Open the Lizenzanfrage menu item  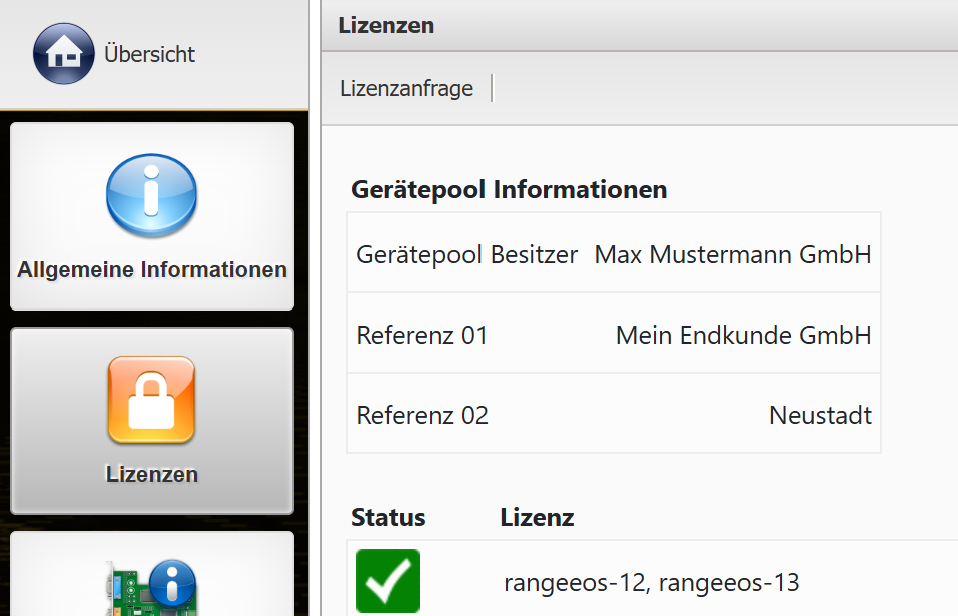[406, 88]
